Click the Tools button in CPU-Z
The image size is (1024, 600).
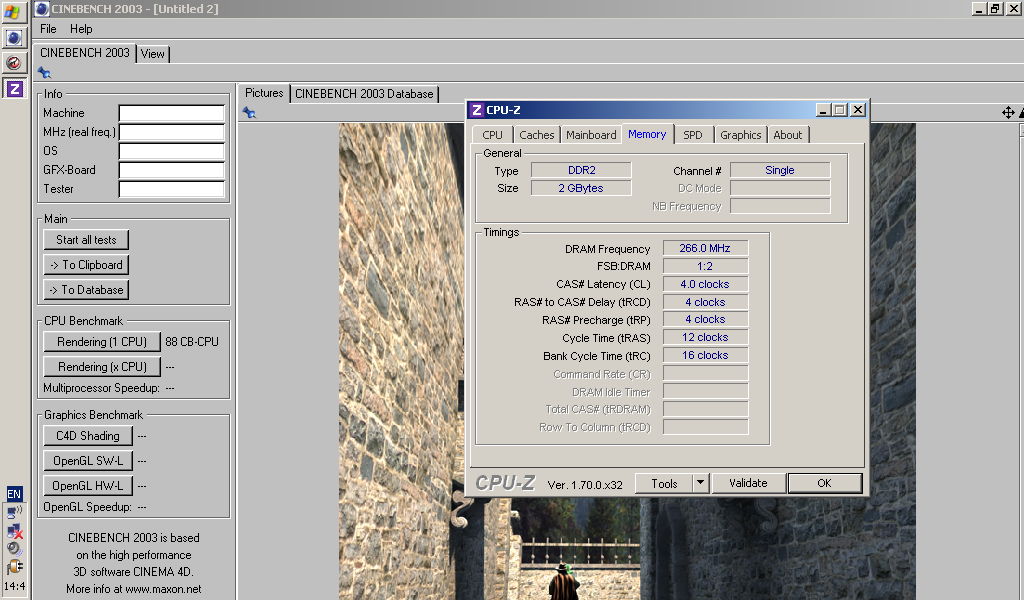(x=664, y=483)
